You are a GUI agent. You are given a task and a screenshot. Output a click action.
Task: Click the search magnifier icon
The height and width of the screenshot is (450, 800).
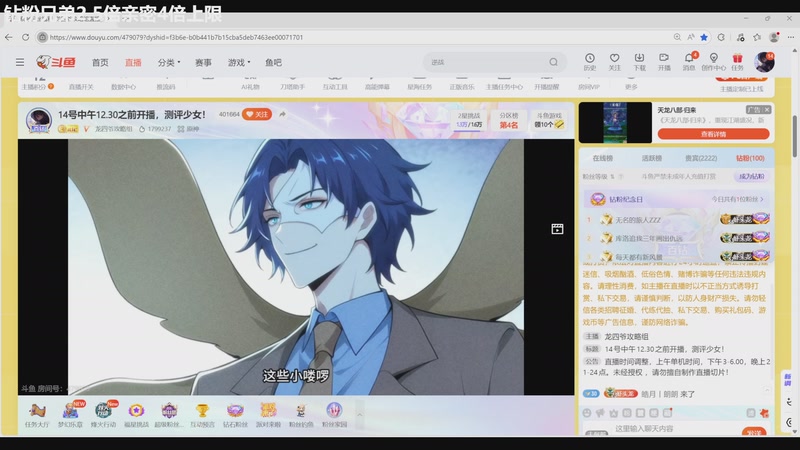pyautogui.click(x=554, y=62)
